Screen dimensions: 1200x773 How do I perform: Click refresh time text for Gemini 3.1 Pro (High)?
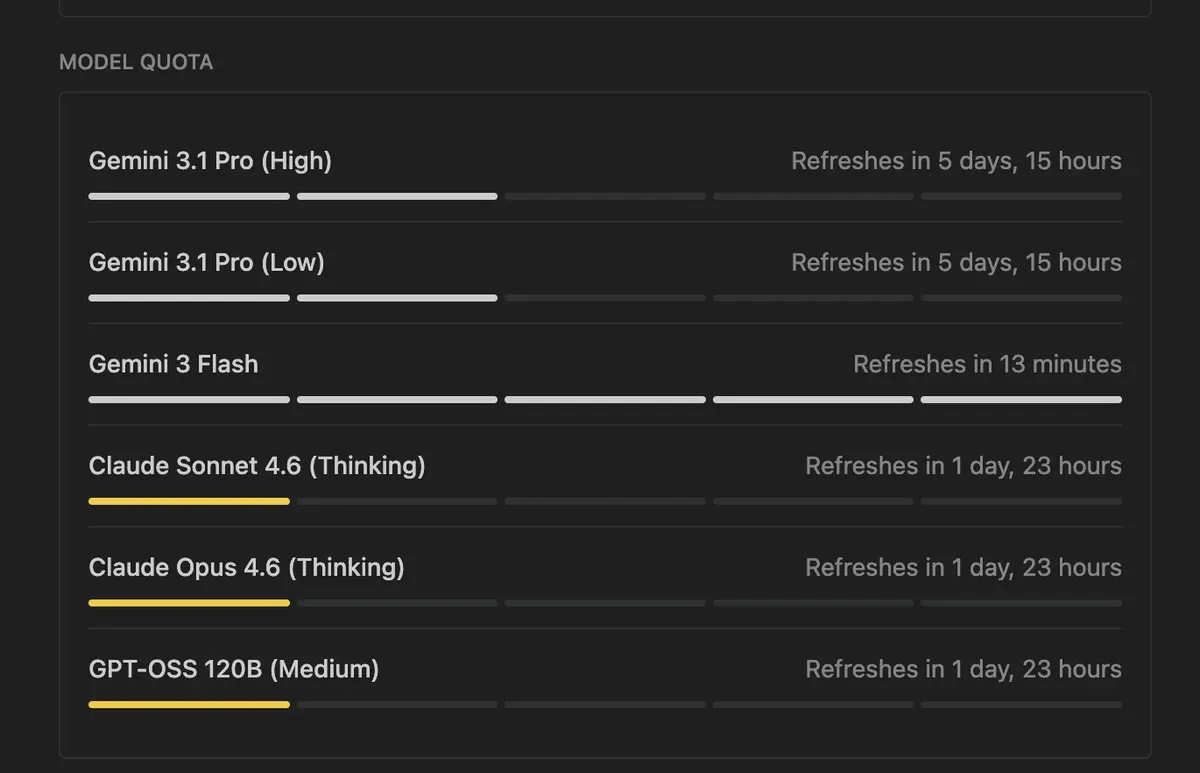[x=956, y=161]
